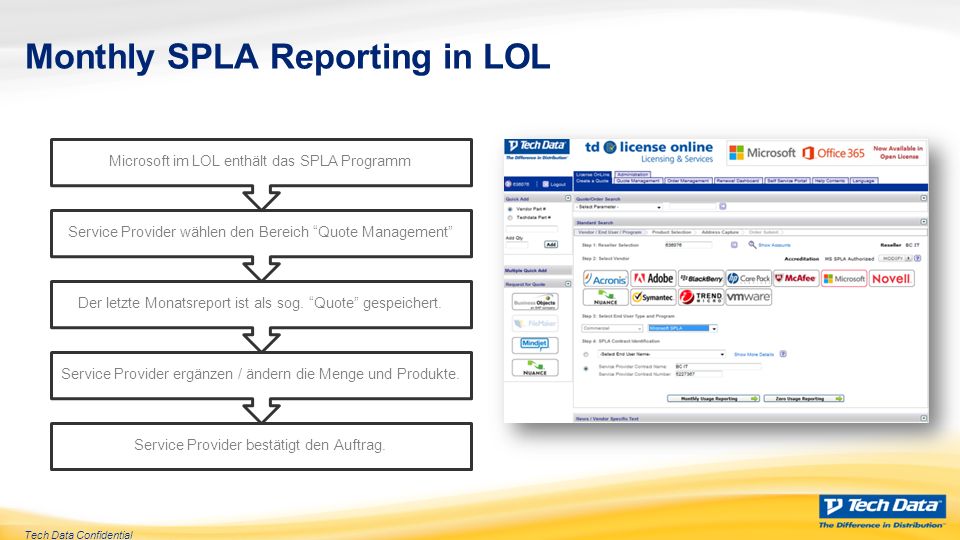This screenshot has height=540, width=960.
Task: Open the Order Management tab
Action: (x=689, y=181)
